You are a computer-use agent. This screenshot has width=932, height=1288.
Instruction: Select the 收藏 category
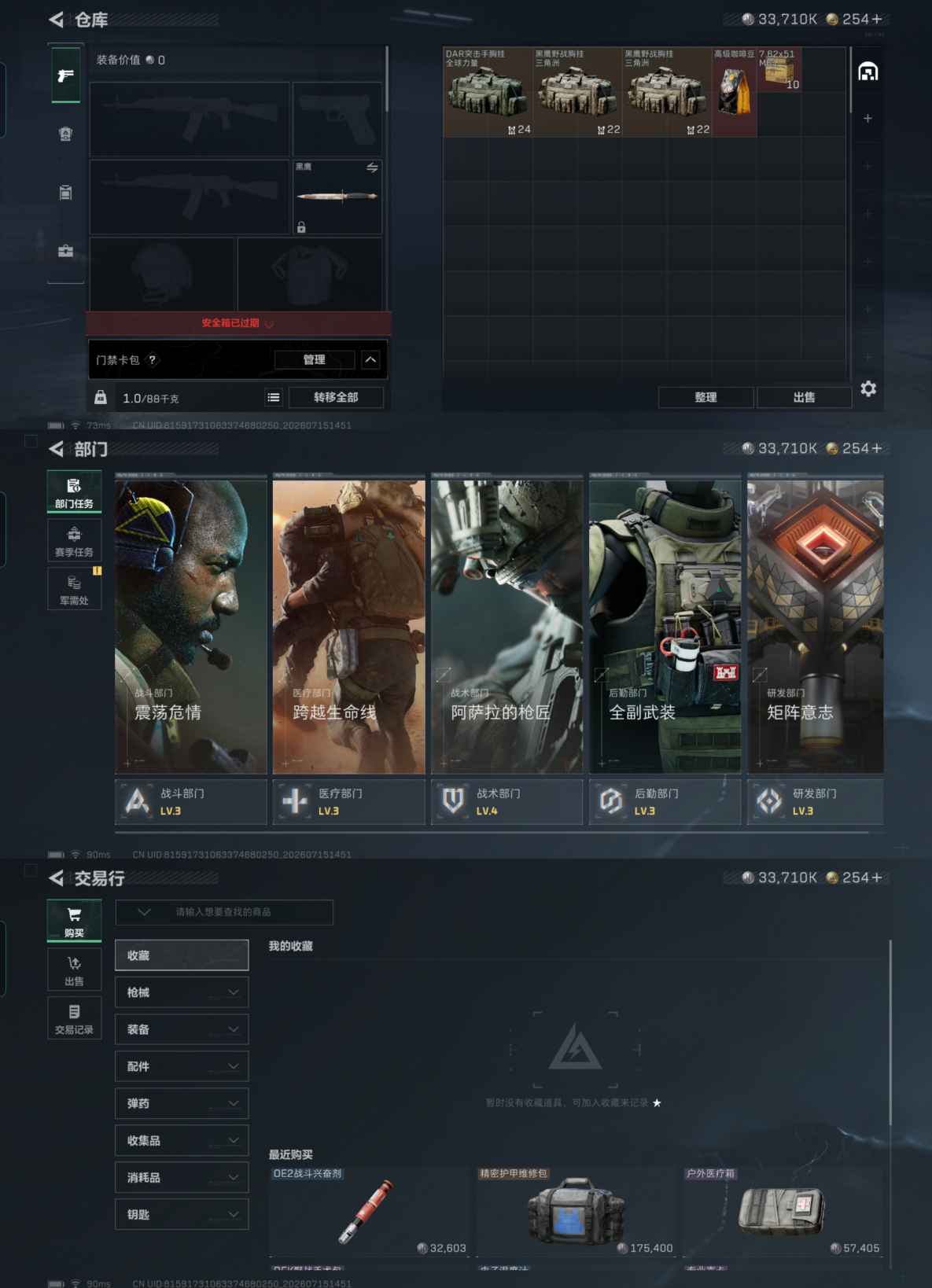(182, 955)
